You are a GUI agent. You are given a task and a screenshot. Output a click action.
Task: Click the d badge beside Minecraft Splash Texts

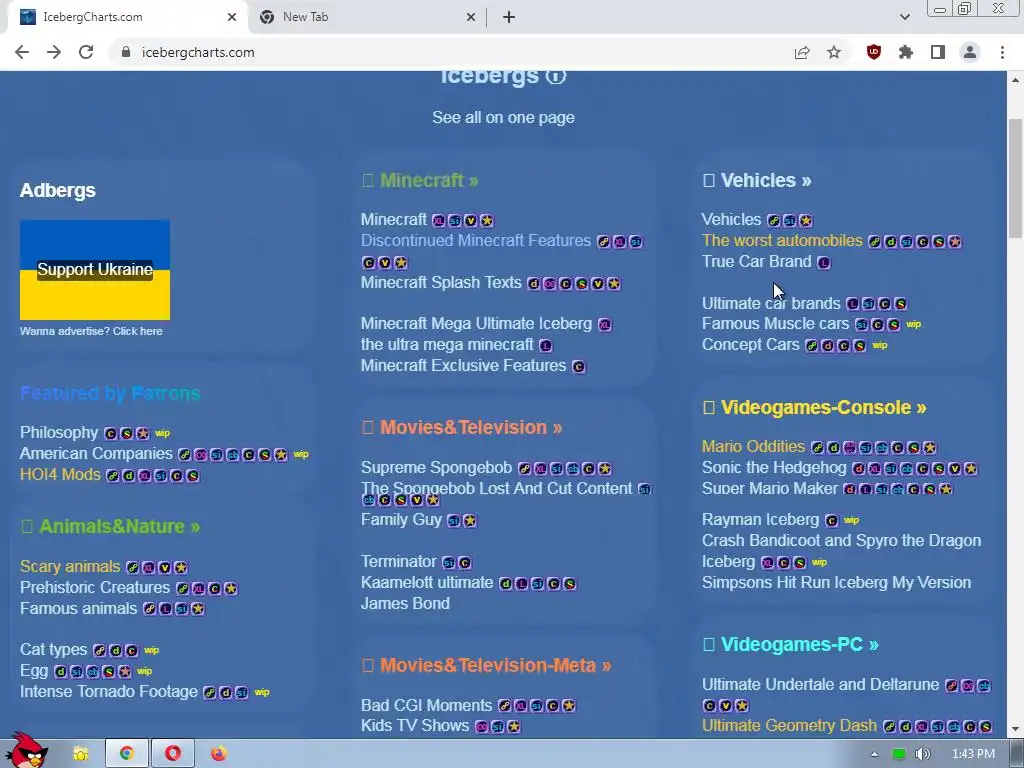click(x=534, y=283)
